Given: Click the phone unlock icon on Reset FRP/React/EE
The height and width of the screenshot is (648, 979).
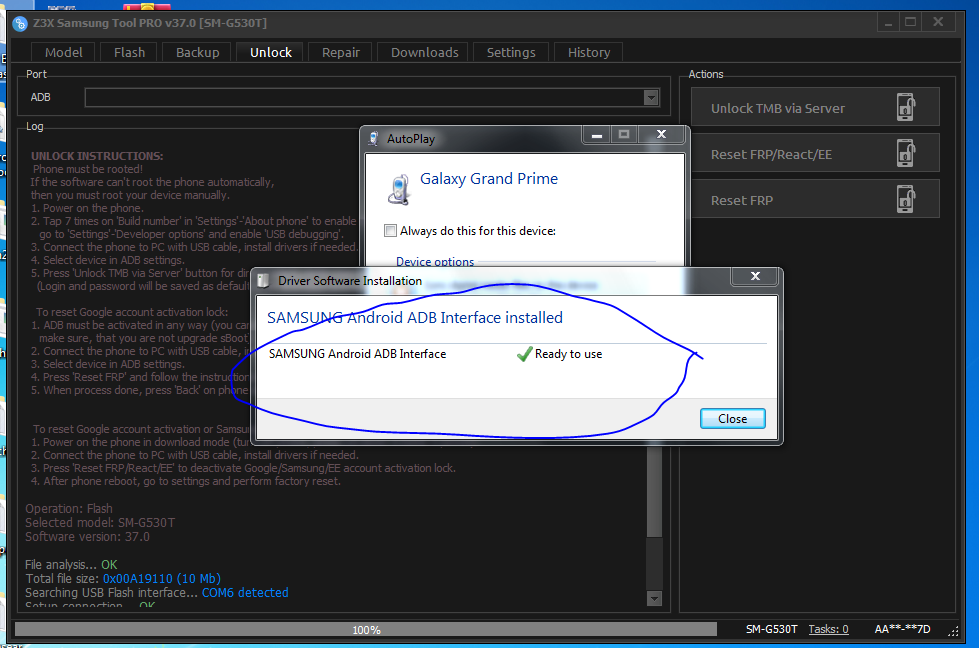Looking at the screenshot, I should click(905, 153).
